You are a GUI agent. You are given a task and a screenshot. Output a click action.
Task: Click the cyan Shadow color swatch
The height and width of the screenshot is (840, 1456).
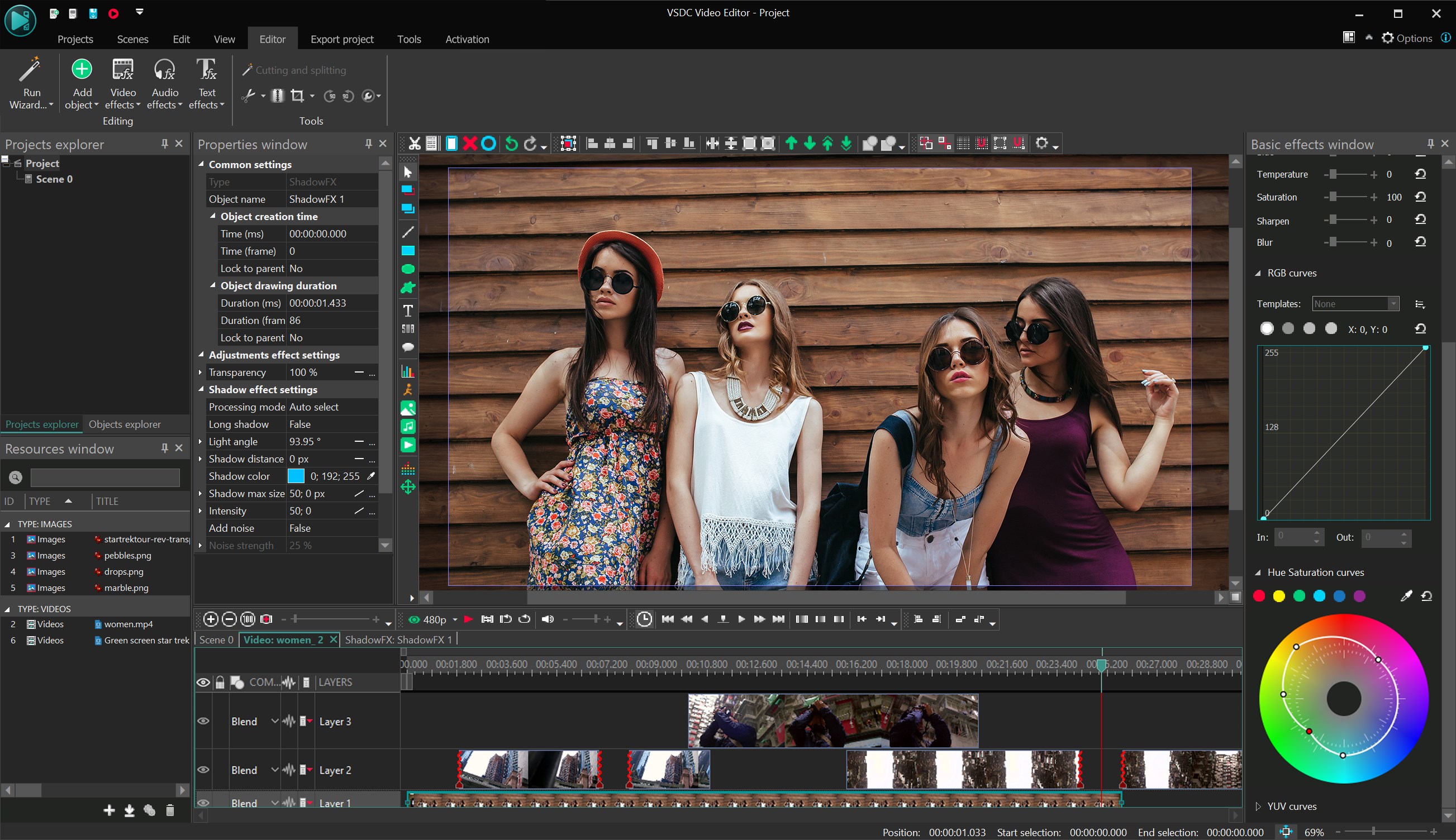point(296,476)
